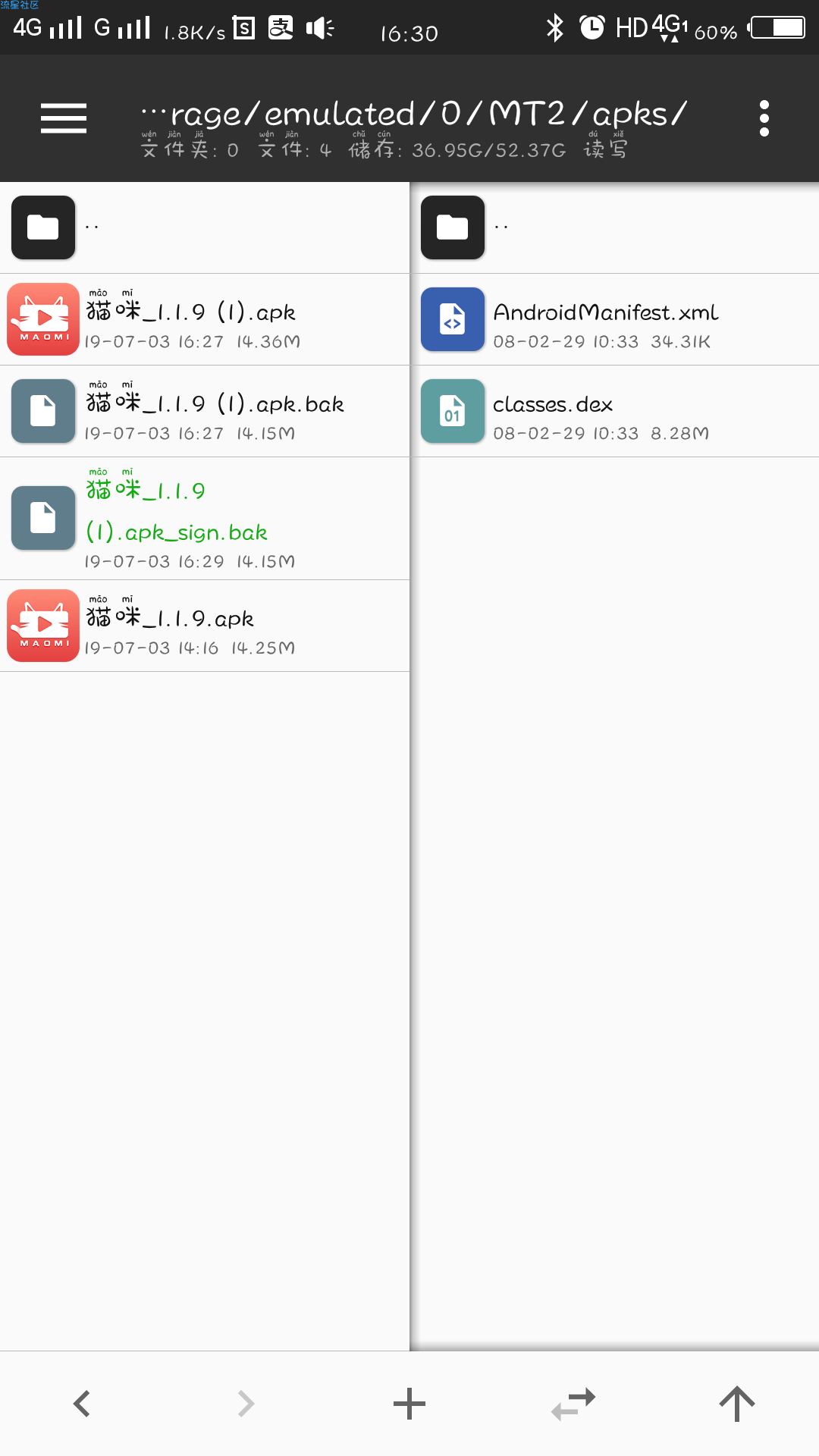
Task: Open left panel parent folder icon
Action: point(43,227)
